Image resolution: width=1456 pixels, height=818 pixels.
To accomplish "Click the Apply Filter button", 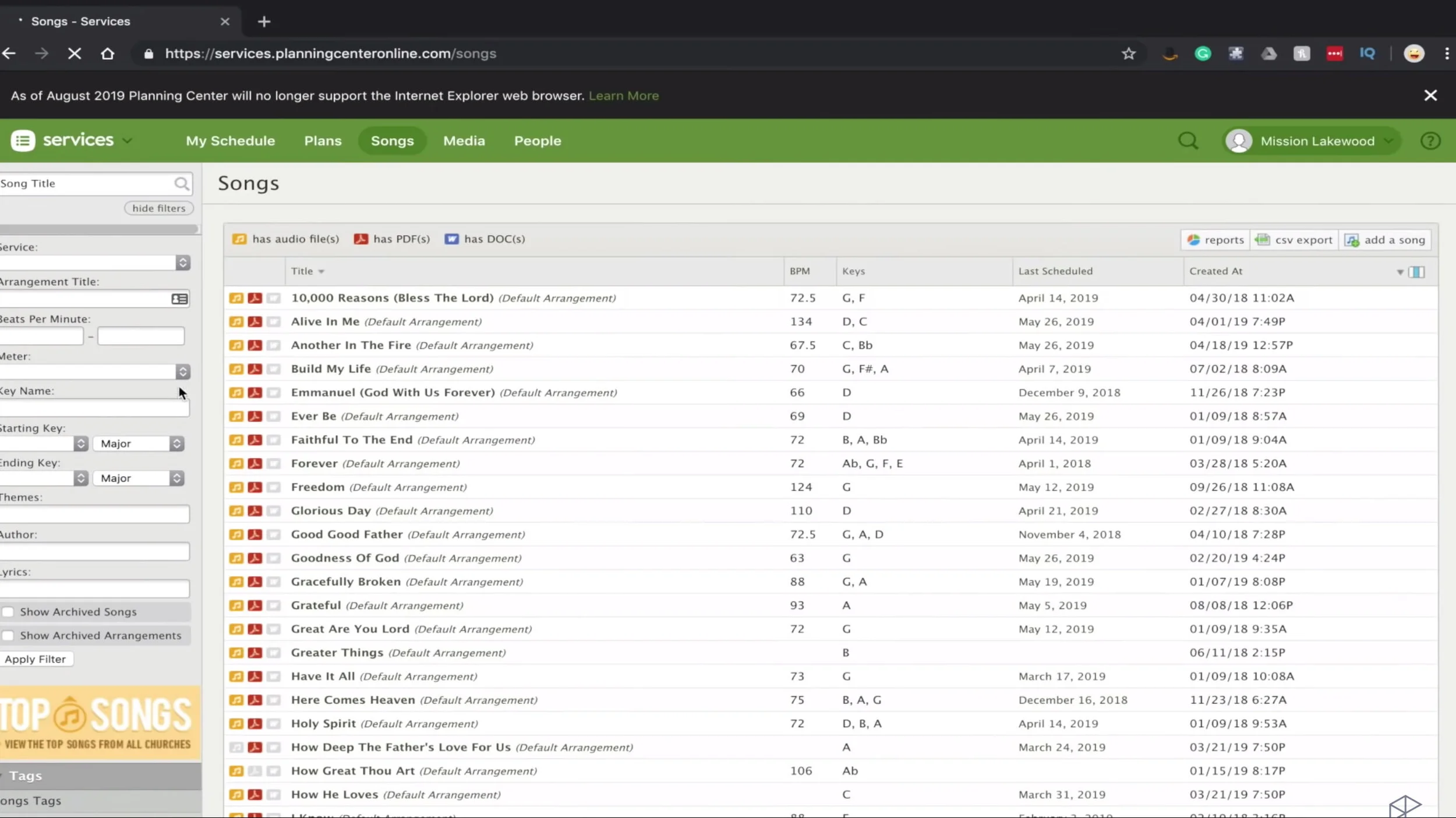I will [x=36, y=659].
